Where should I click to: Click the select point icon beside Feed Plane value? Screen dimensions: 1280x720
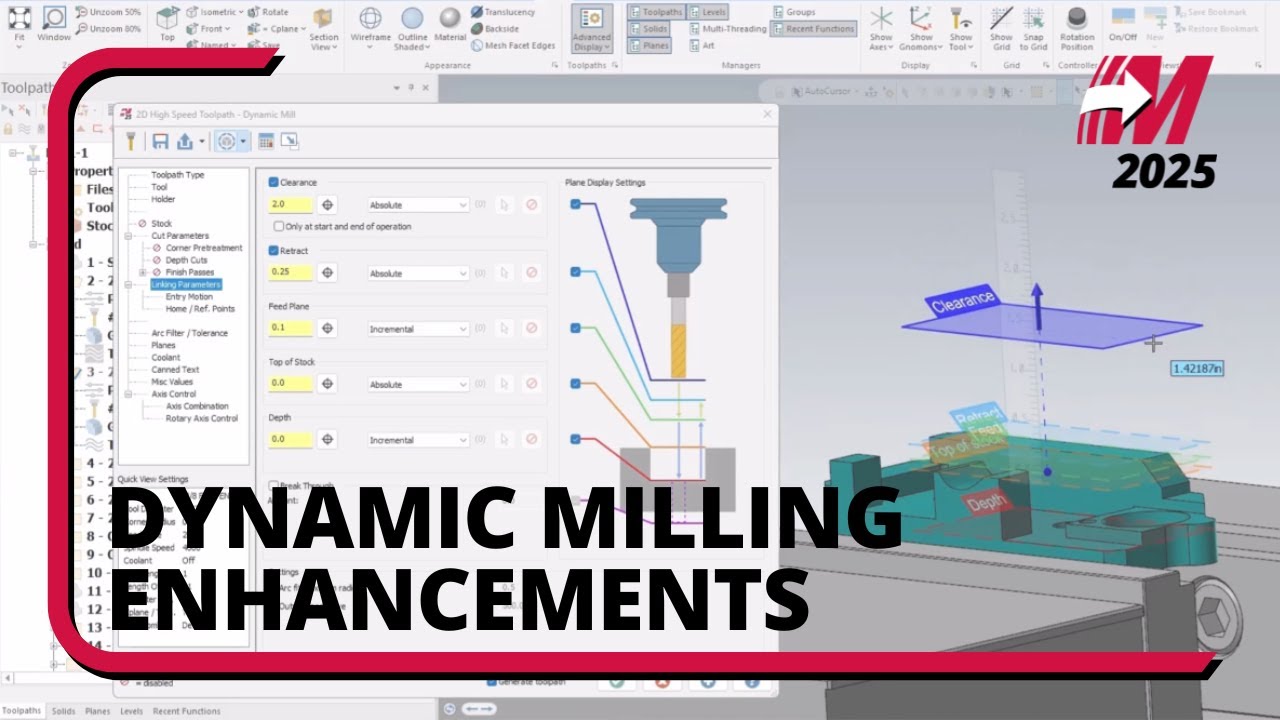click(x=327, y=329)
